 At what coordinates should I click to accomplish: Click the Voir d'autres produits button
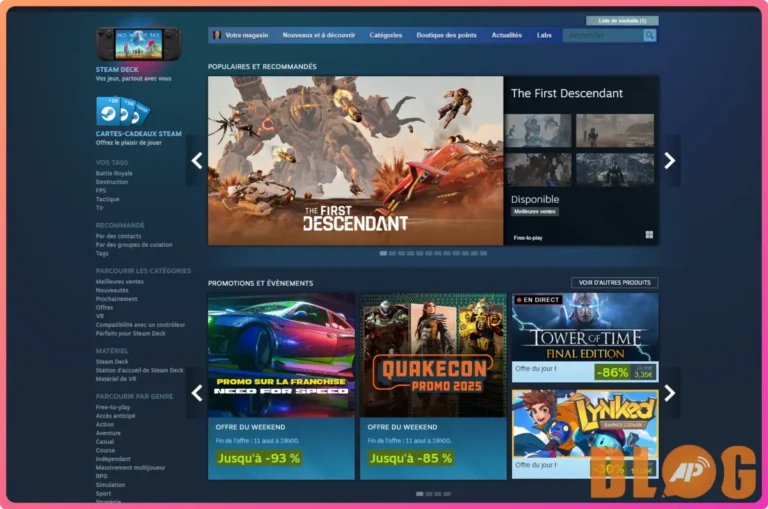point(615,283)
